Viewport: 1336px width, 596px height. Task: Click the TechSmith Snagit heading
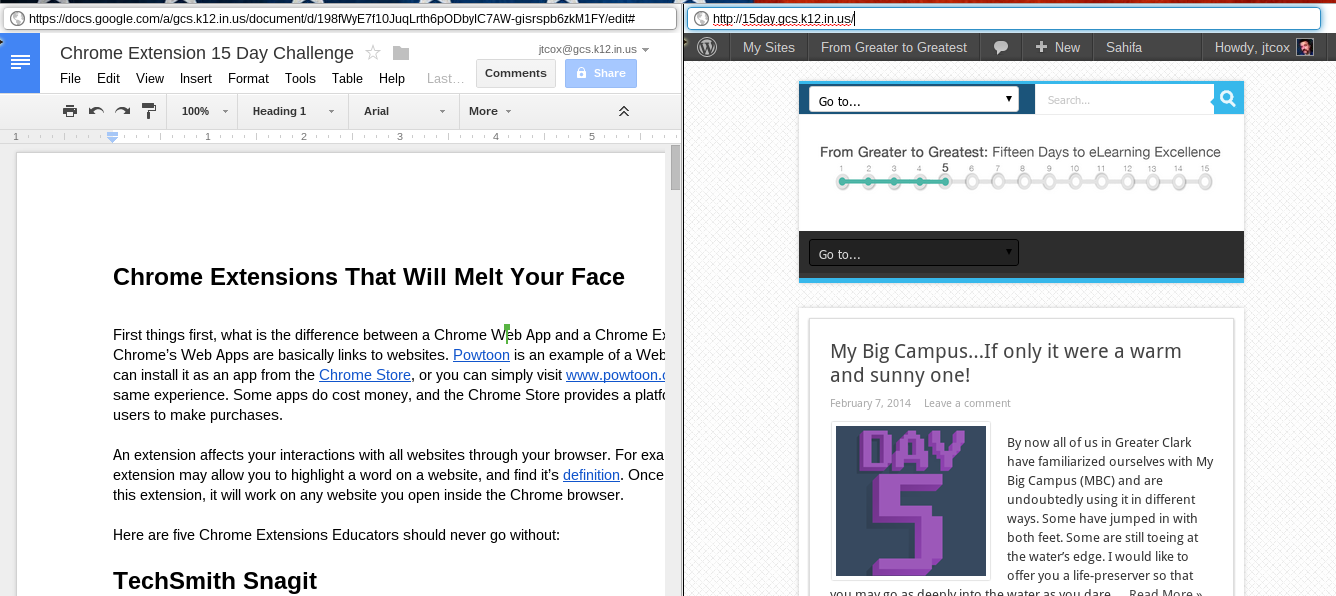click(x=215, y=580)
